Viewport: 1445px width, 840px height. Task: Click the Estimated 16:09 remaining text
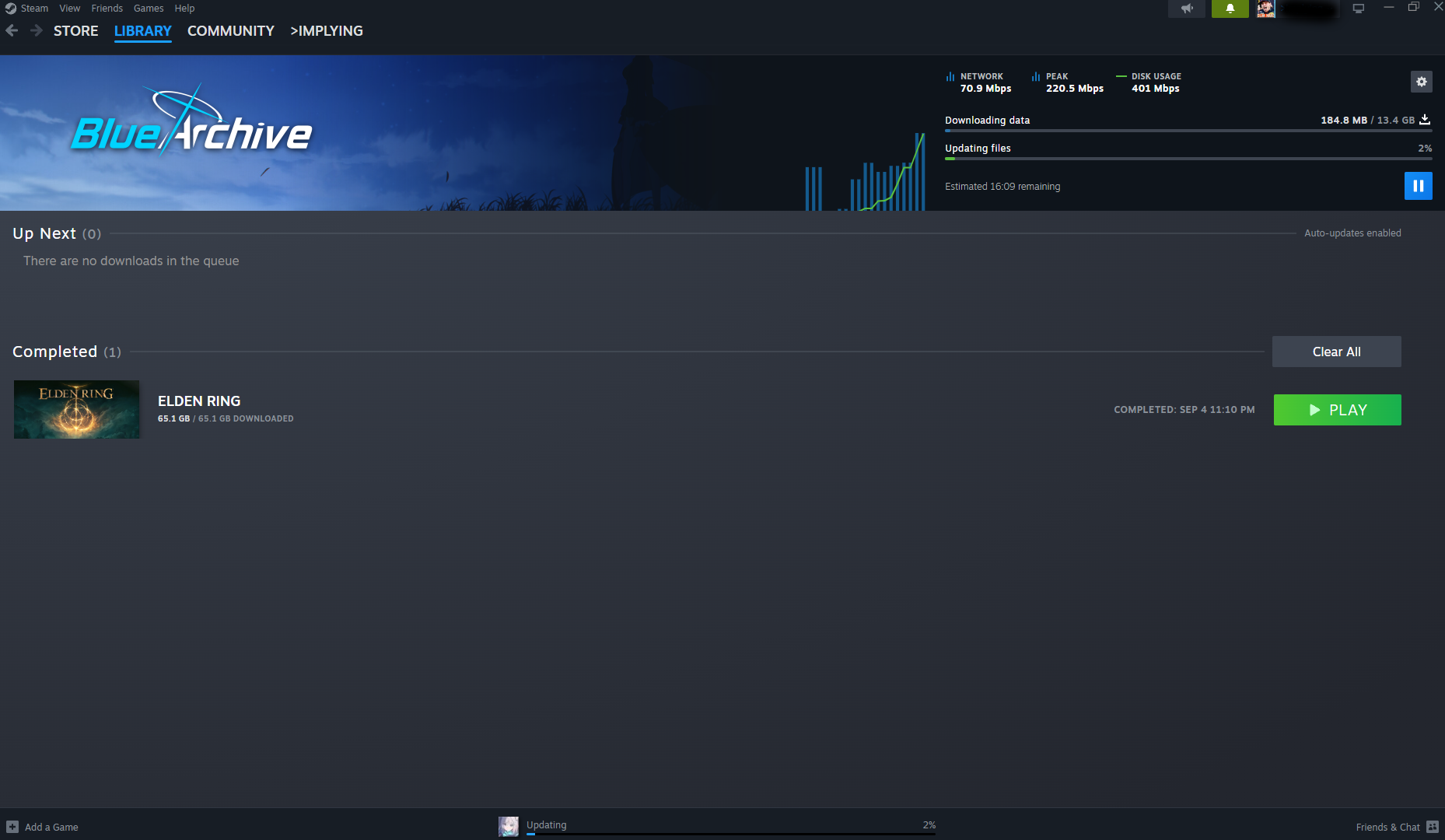1002,187
